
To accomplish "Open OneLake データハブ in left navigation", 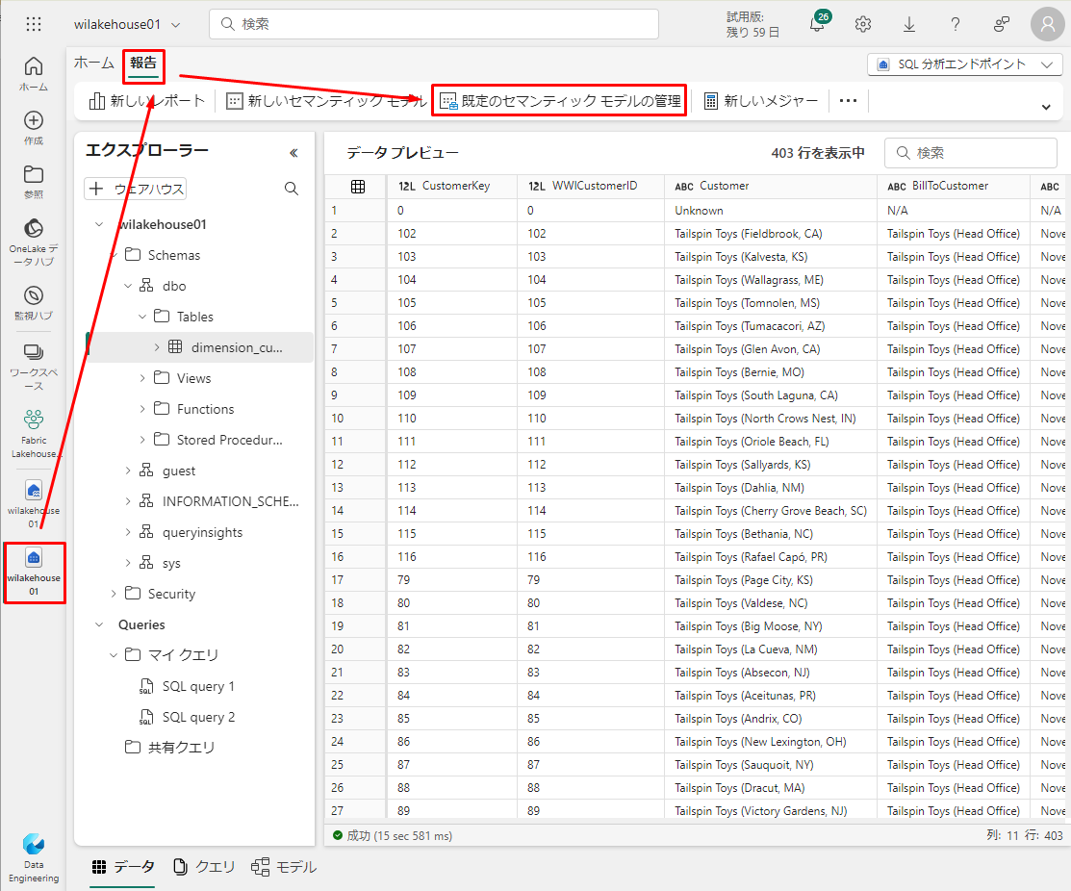I will [x=33, y=242].
